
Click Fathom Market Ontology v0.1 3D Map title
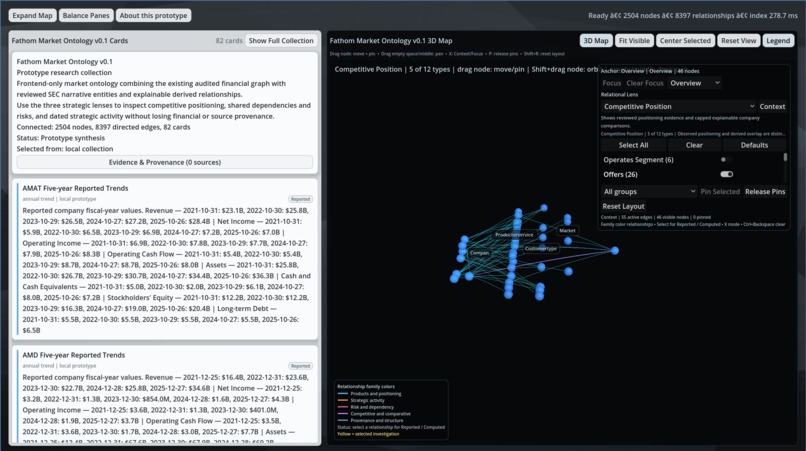(x=391, y=41)
